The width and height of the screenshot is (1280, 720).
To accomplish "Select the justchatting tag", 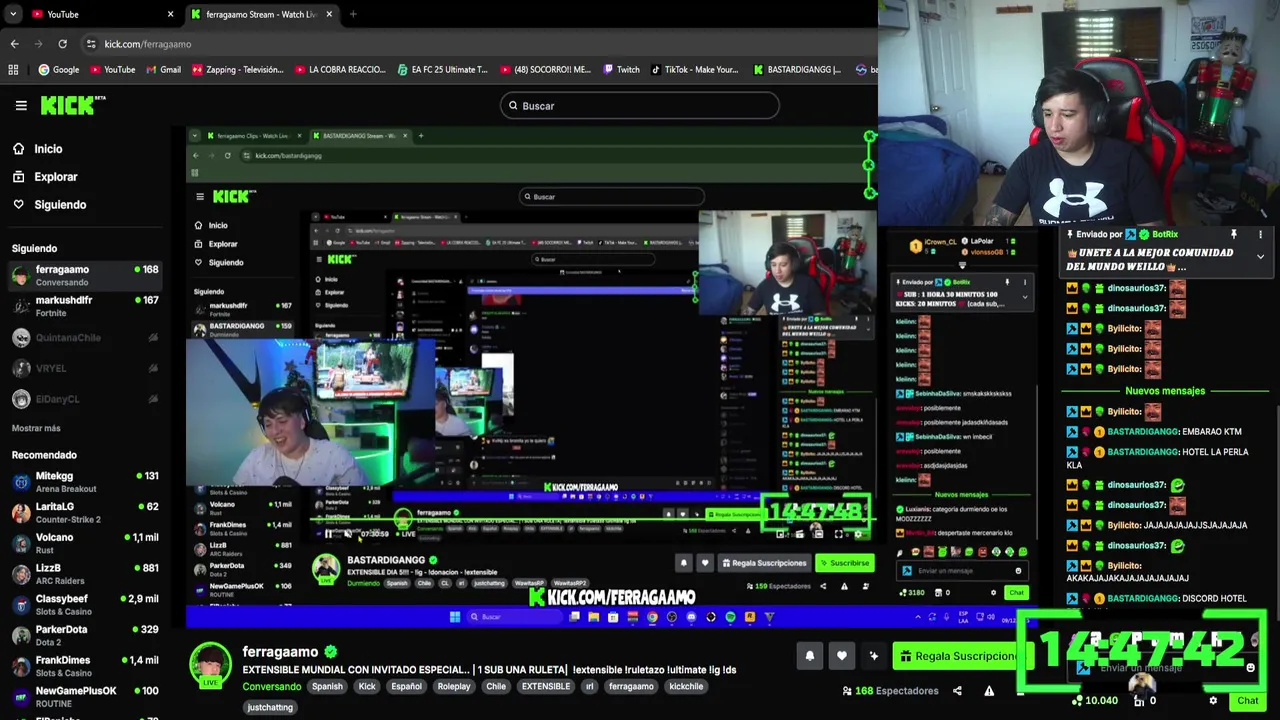I will point(270,707).
